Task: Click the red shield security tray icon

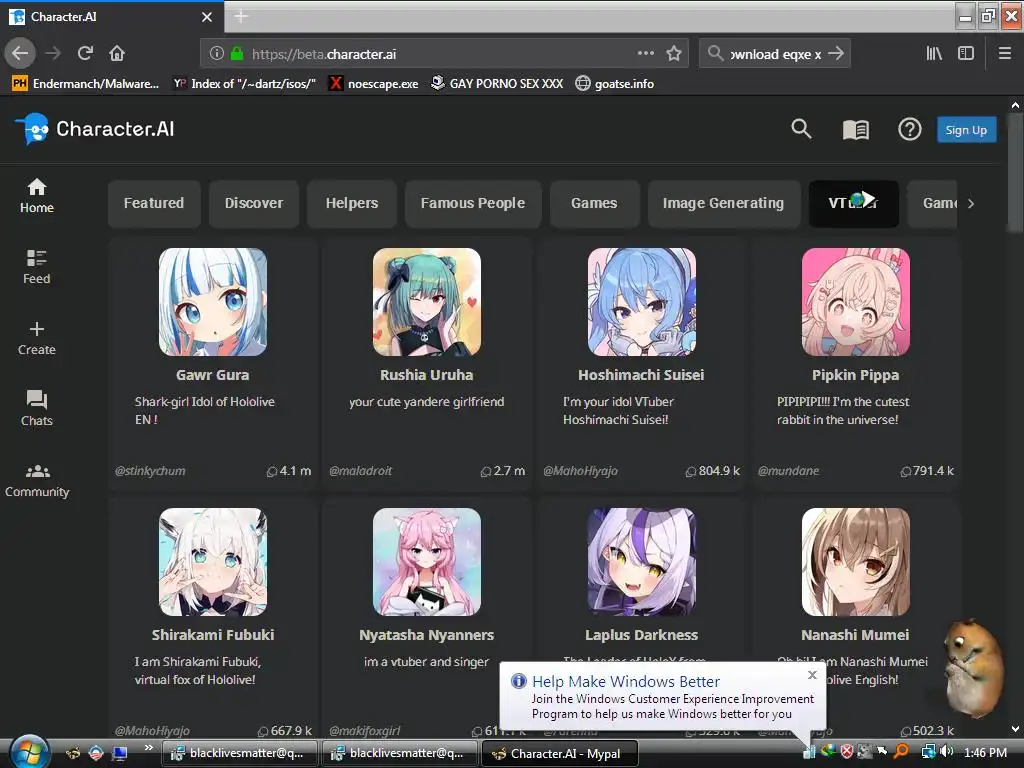Action: pyautogui.click(x=846, y=752)
